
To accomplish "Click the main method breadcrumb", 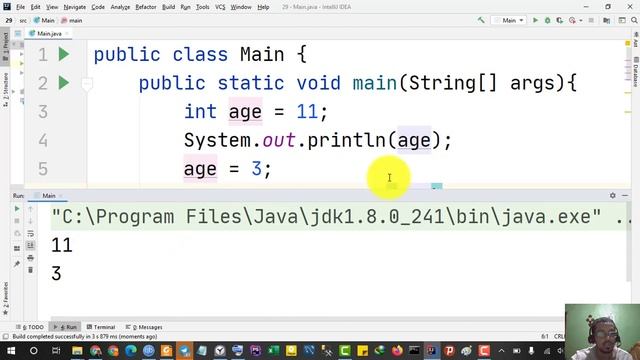I will click(x=71, y=20).
